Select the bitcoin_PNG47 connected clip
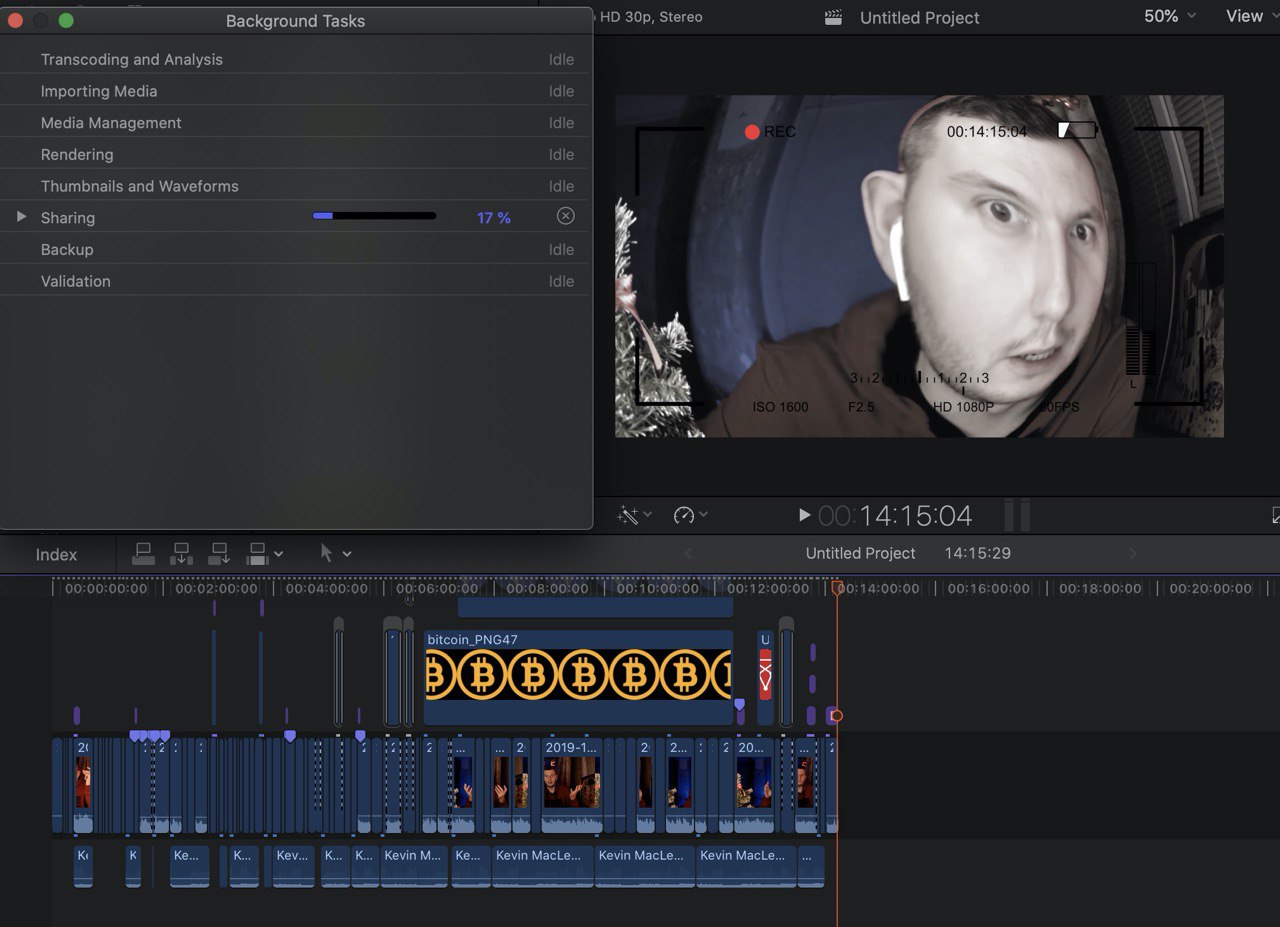This screenshot has height=927, width=1280. click(578, 677)
